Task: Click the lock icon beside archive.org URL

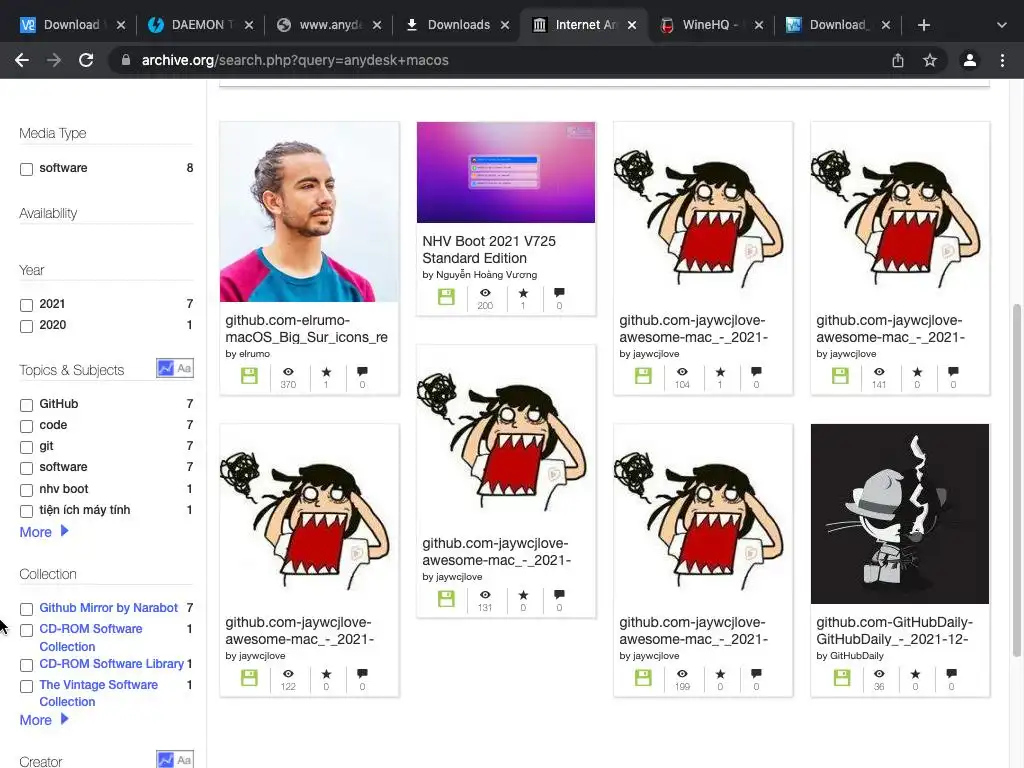Action: tap(125, 60)
